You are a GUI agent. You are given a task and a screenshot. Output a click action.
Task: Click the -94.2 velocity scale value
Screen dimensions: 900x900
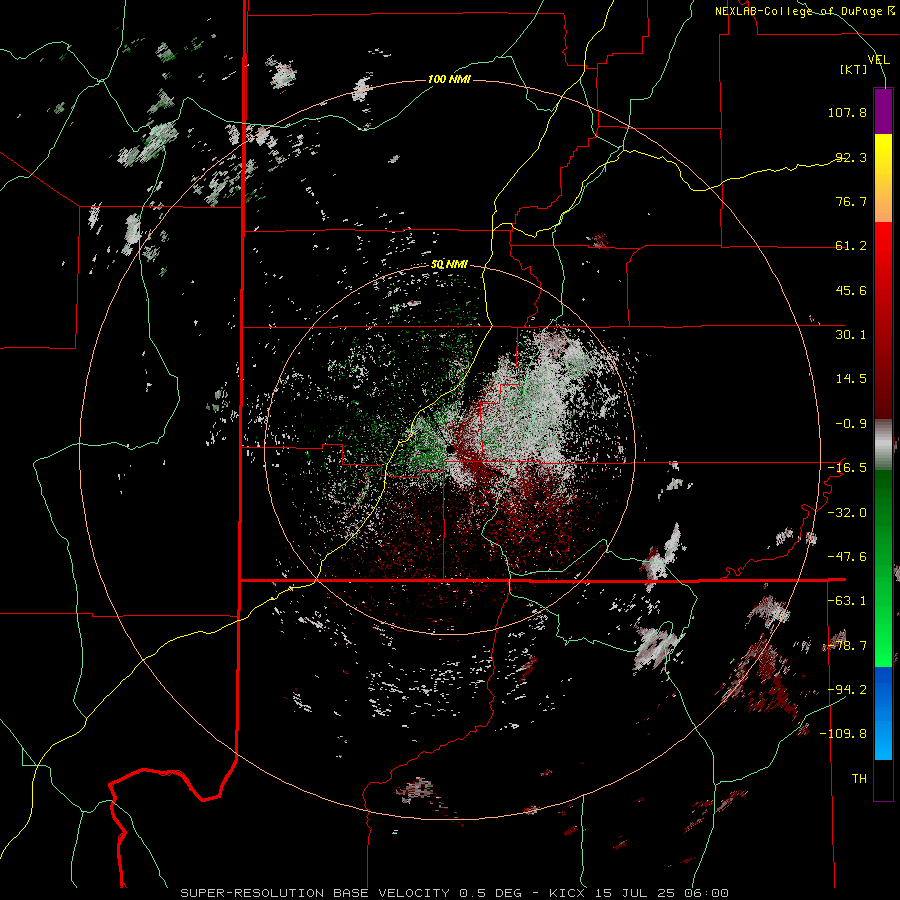[x=847, y=690]
